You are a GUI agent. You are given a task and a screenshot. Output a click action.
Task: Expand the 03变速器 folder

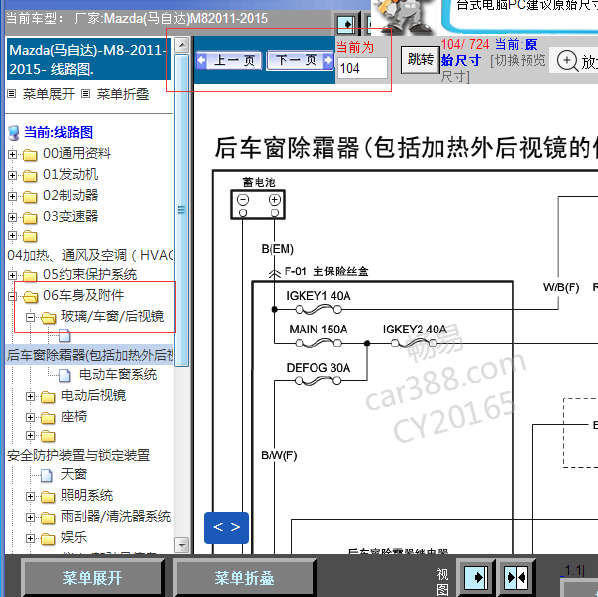[12, 217]
